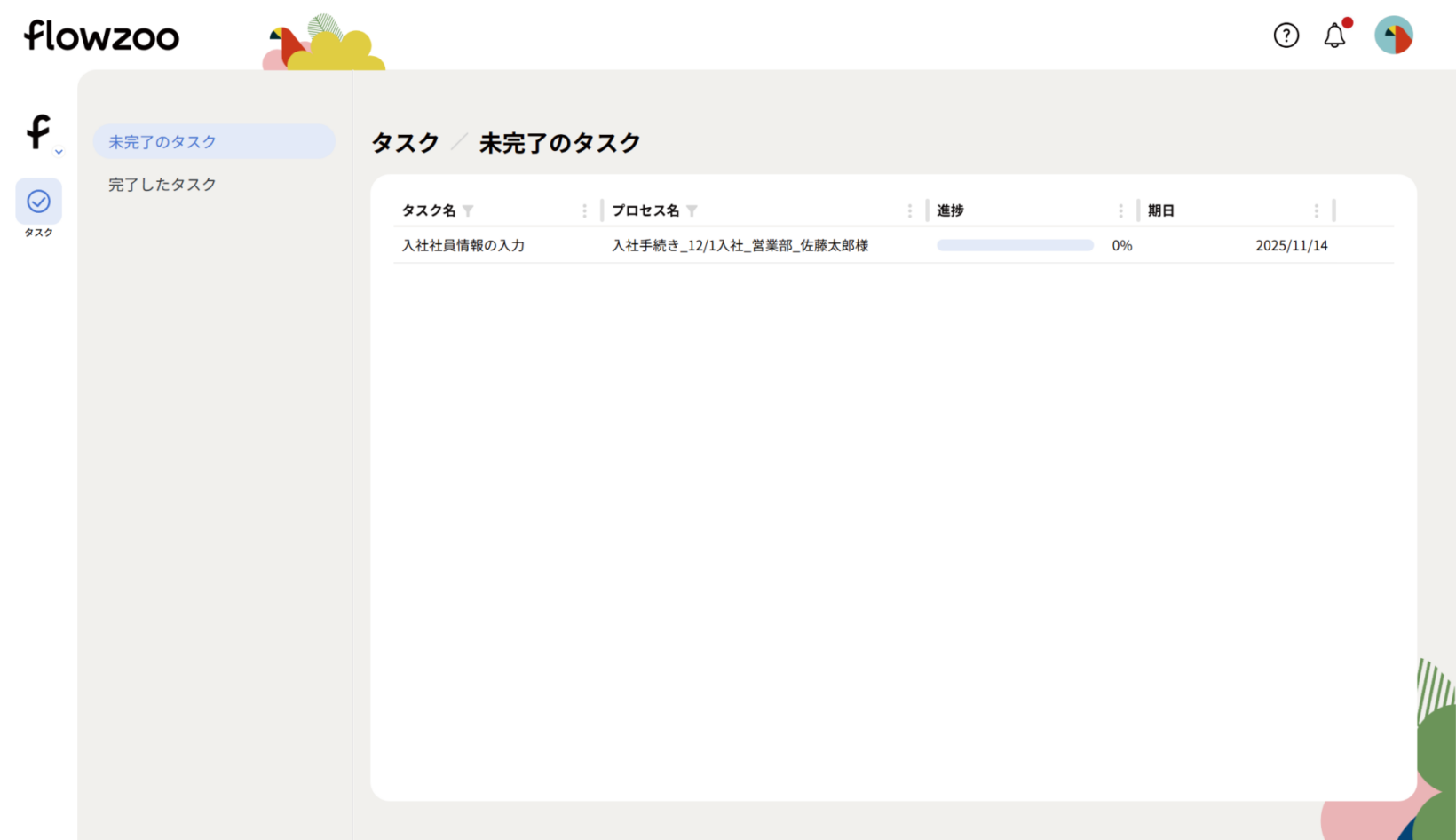Open the 入社社員情報の入力 task

[463, 245]
